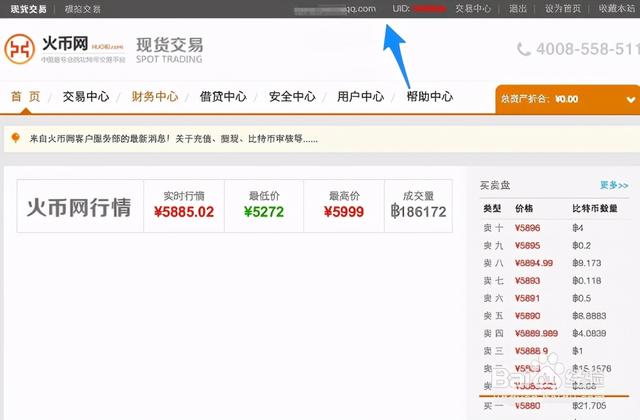Screen dimensions: 640x420
Task: Select sell row price ¥5890
Action: coord(527,316)
